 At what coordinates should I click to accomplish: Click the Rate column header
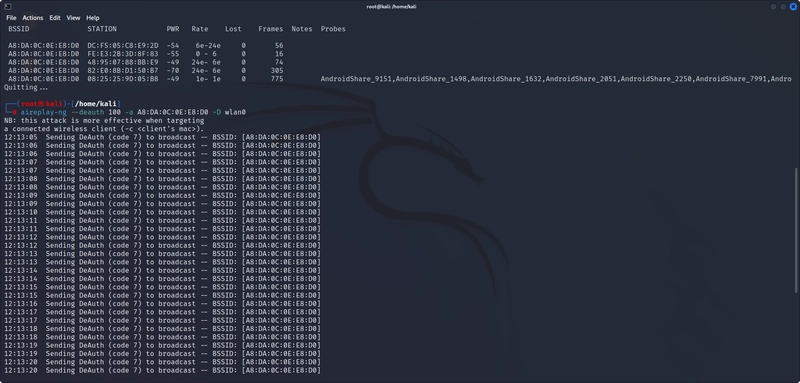tap(199, 29)
